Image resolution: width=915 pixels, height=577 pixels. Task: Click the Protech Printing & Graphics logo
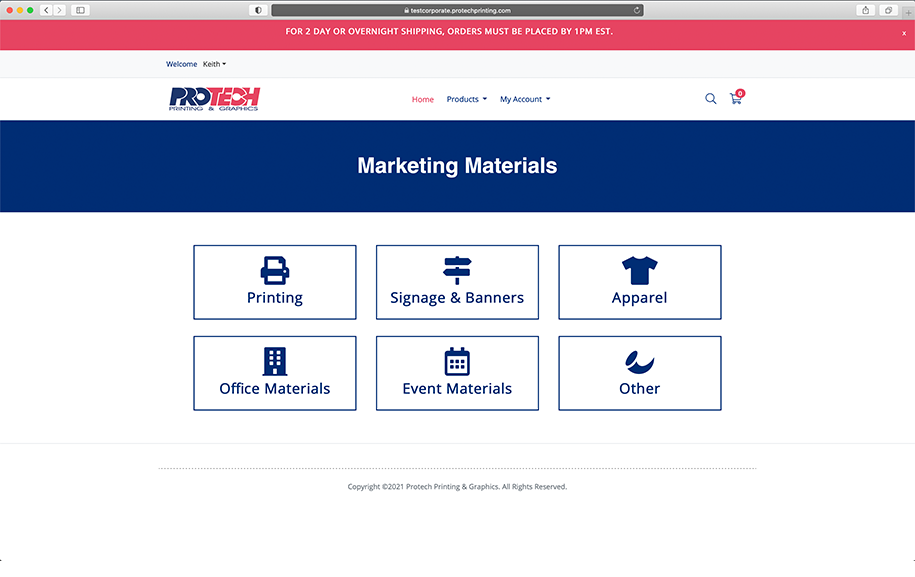click(214, 99)
